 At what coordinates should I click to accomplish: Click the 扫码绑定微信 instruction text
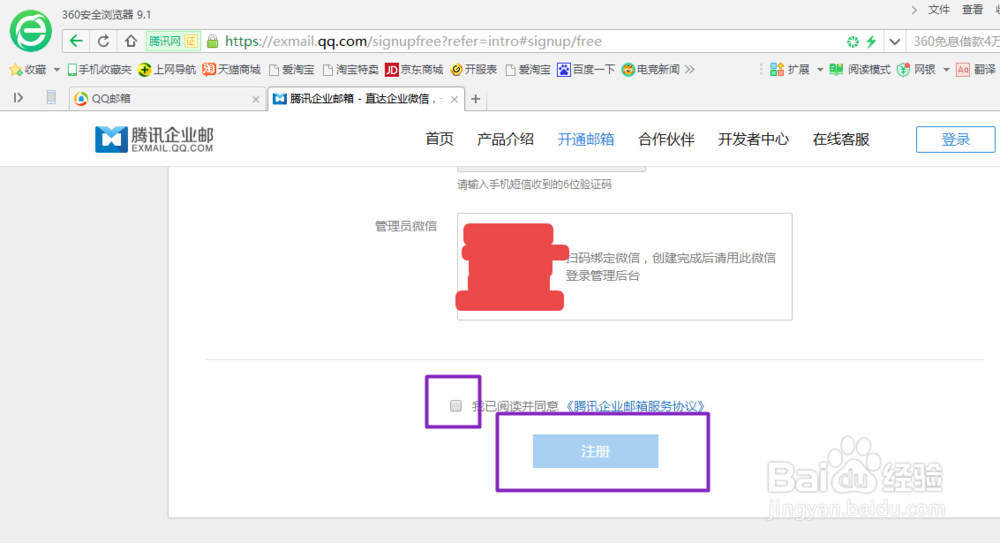pos(670,267)
